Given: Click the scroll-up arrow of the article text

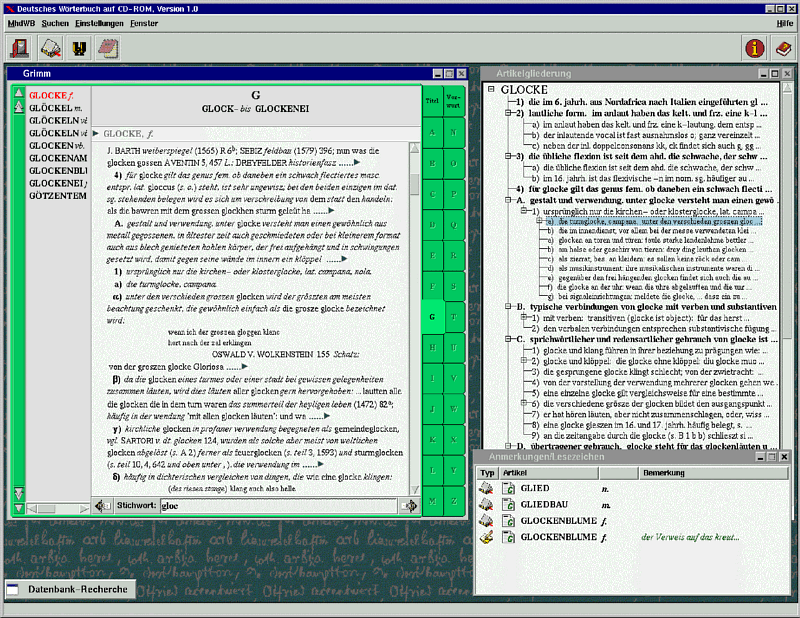Looking at the screenshot, I should point(414,149).
